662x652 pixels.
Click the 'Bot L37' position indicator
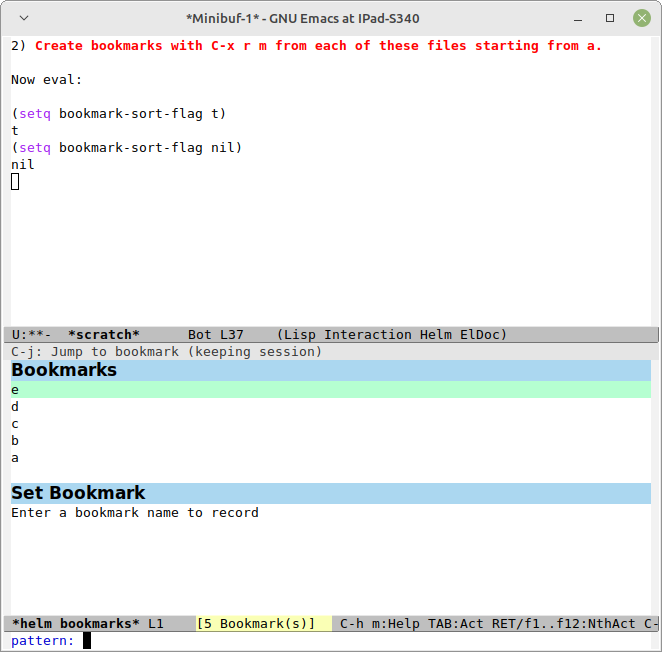pos(216,334)
